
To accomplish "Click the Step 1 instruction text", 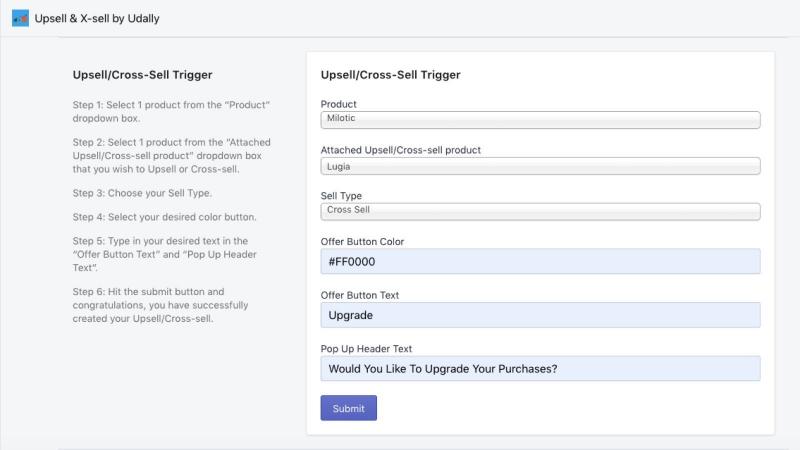I will coord(171,111).
